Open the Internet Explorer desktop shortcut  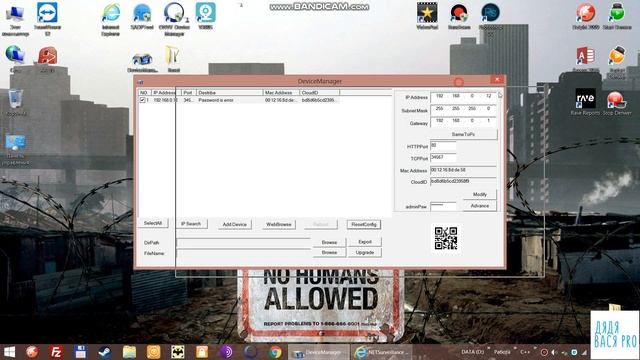[x=111, y=19]
